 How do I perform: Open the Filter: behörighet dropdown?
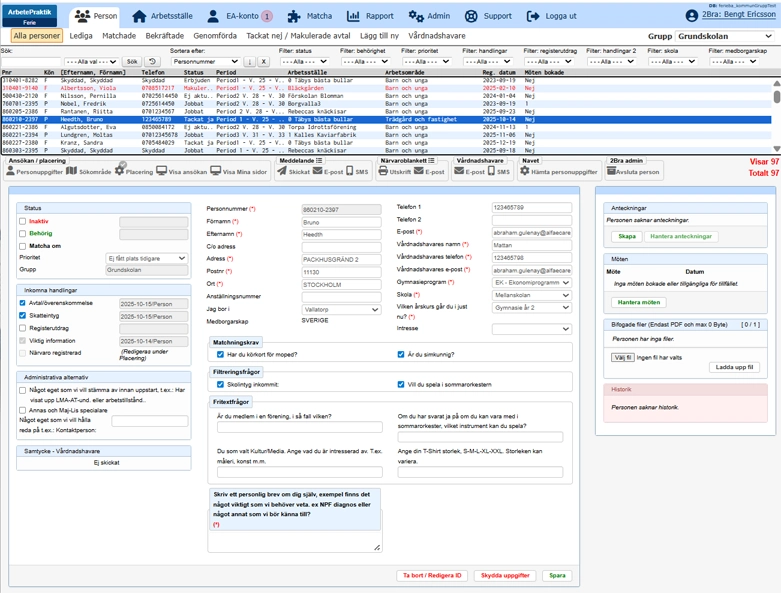point(365,62)
